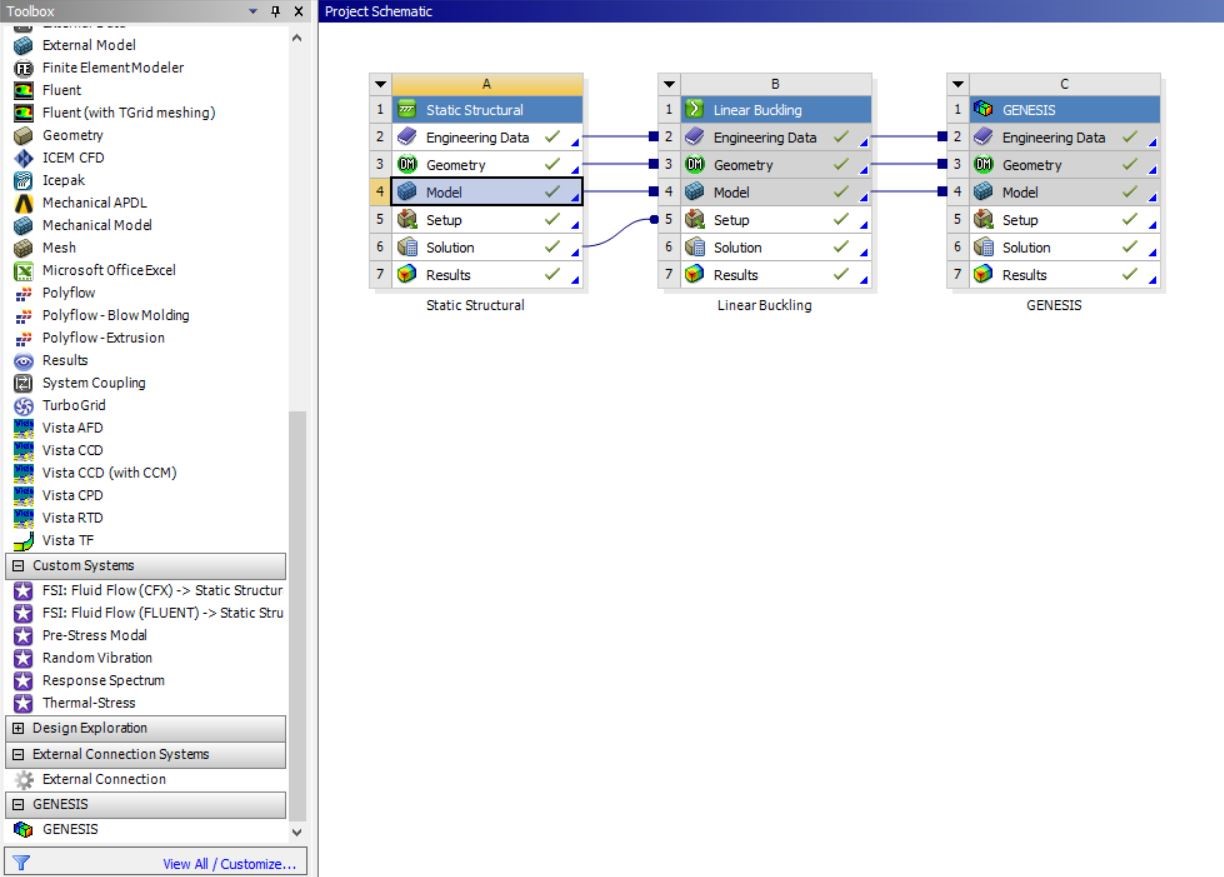Viewport: 1224px width, 877px height.
Task: Select the Vista TF icon
Action: coord(22,540)
